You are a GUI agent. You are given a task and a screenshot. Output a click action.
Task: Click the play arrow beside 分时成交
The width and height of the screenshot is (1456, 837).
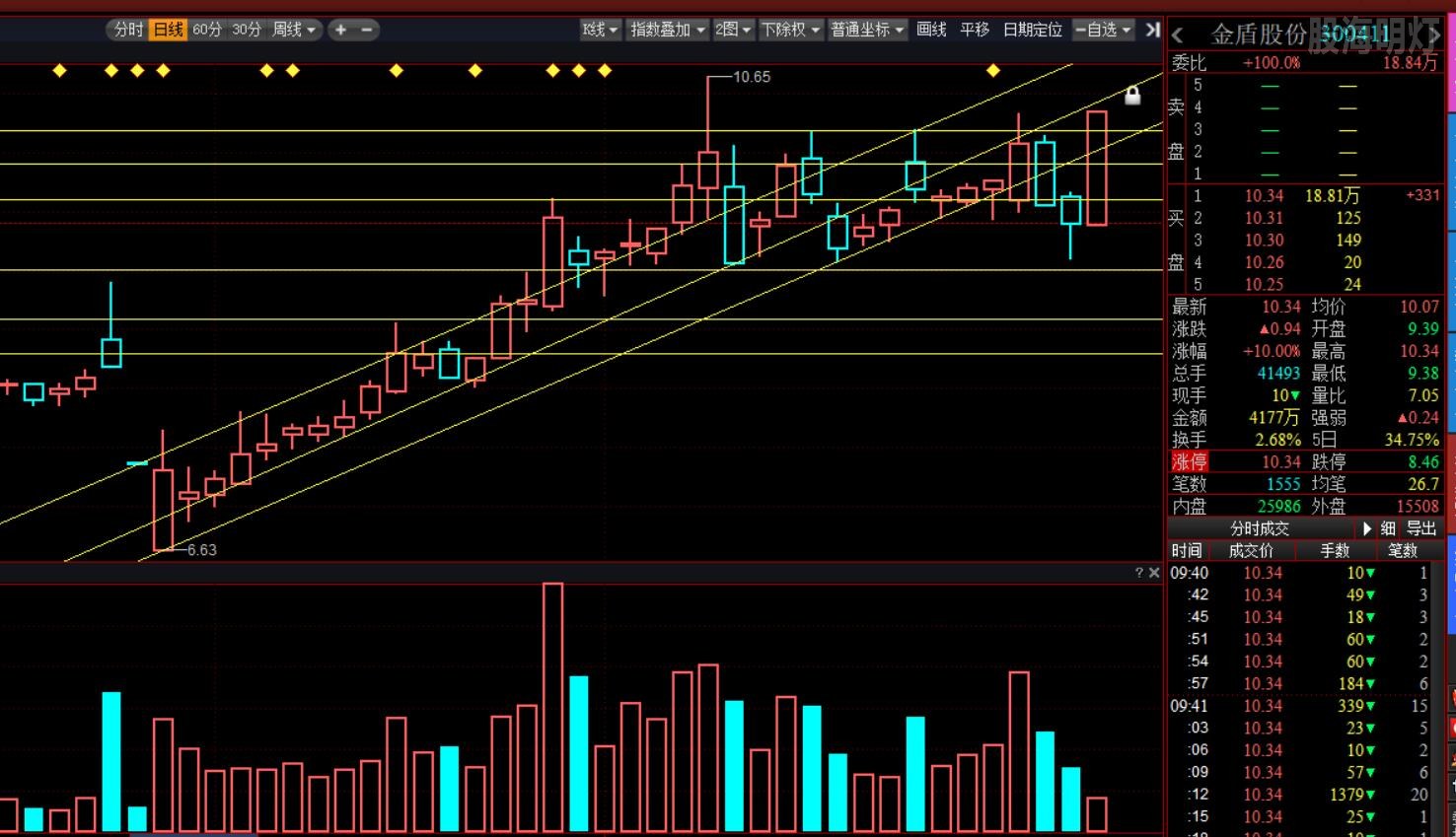click(1367, 528)
